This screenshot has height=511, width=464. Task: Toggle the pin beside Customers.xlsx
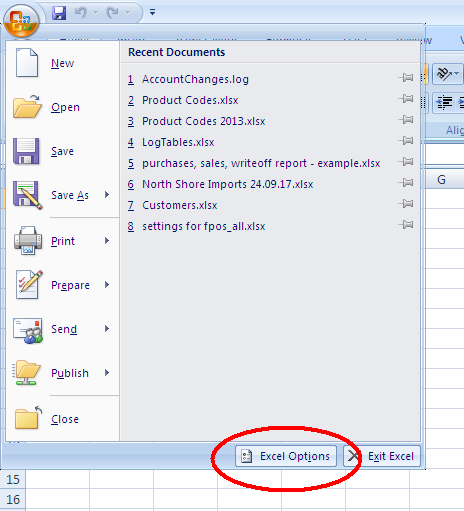[x=406, y=204]
